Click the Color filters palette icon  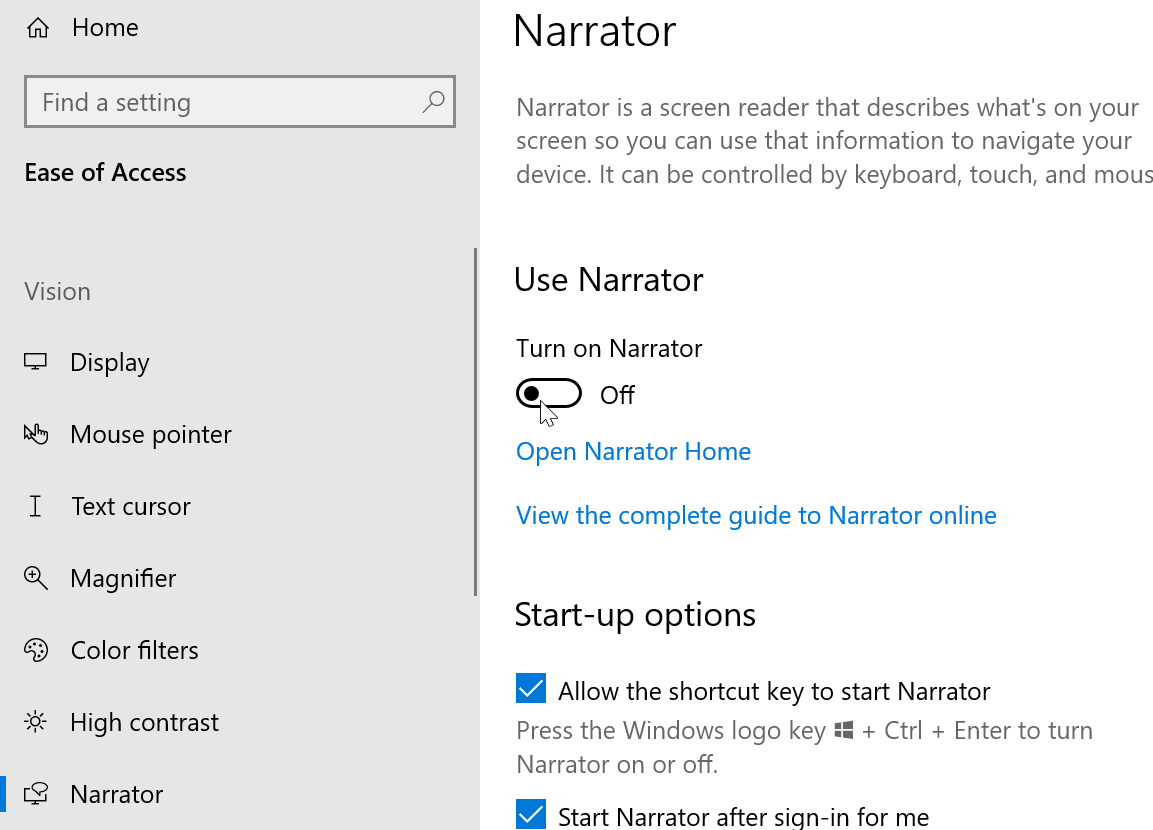point(35,650)
